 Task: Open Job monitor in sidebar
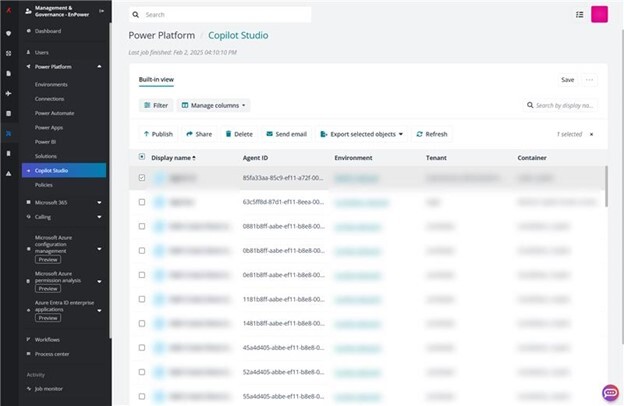pyautogui.click(x=48, y=388)
